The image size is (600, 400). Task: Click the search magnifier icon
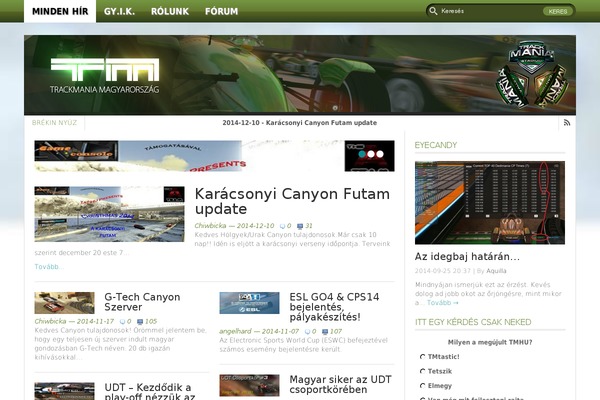tap(433, 11)
